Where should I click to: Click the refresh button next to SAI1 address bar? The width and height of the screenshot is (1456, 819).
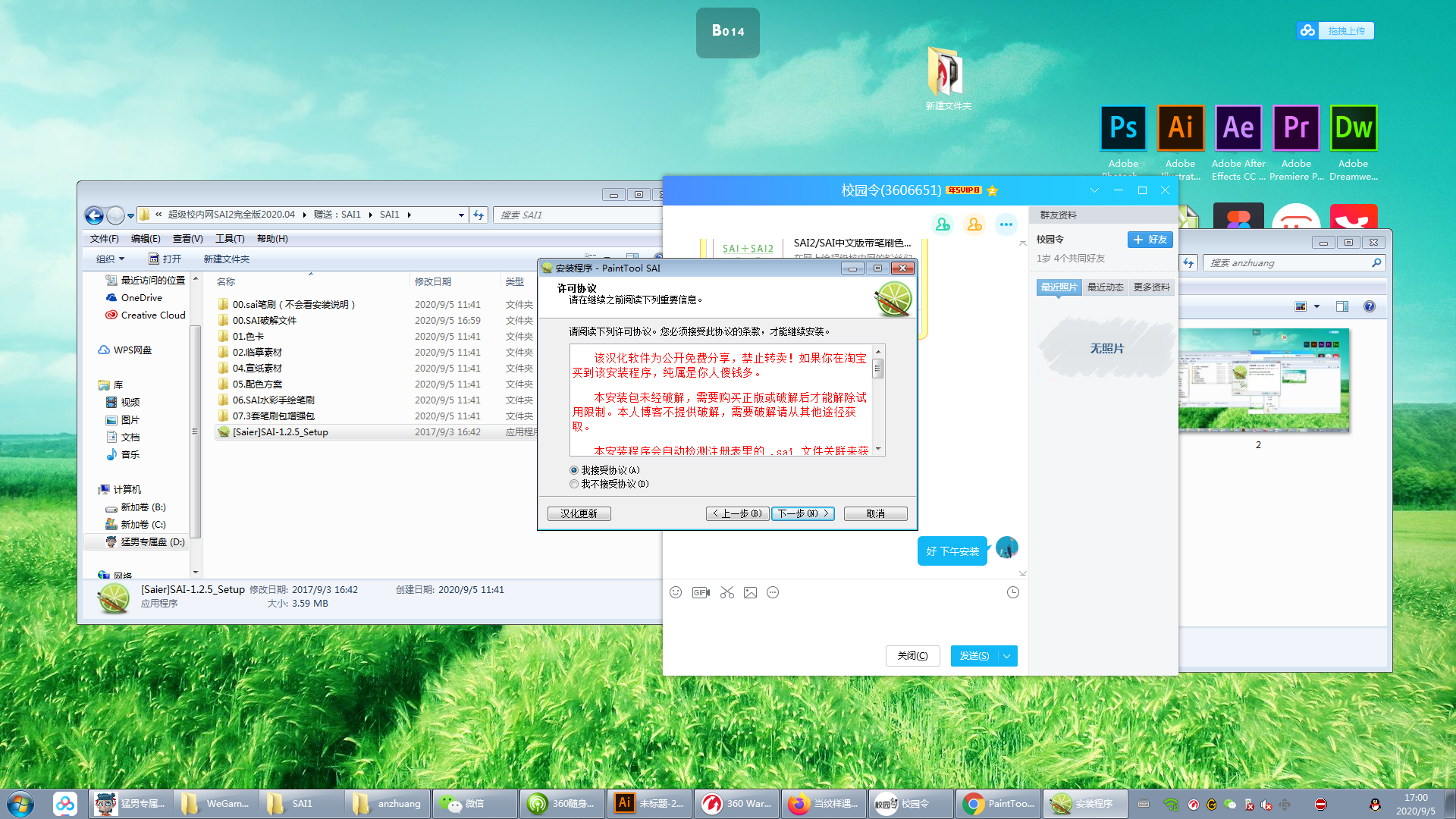tap(479, 215)
